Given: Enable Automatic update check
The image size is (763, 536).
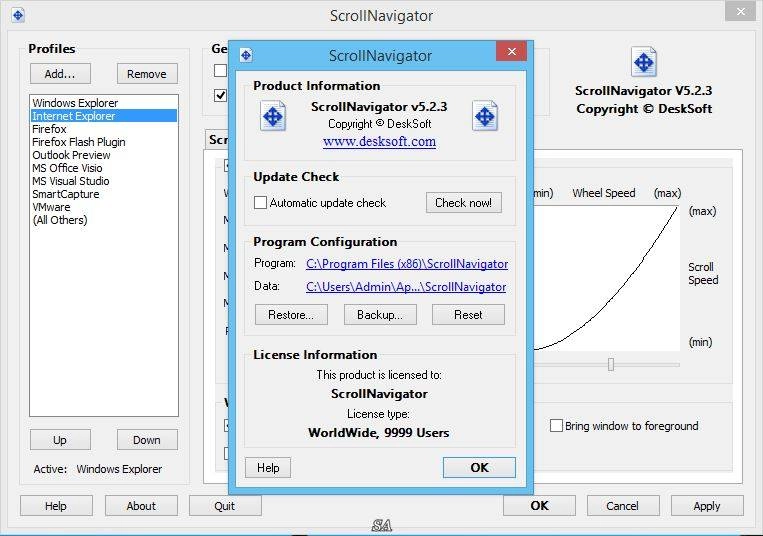Looking at the screenshot, I should 260,202.
